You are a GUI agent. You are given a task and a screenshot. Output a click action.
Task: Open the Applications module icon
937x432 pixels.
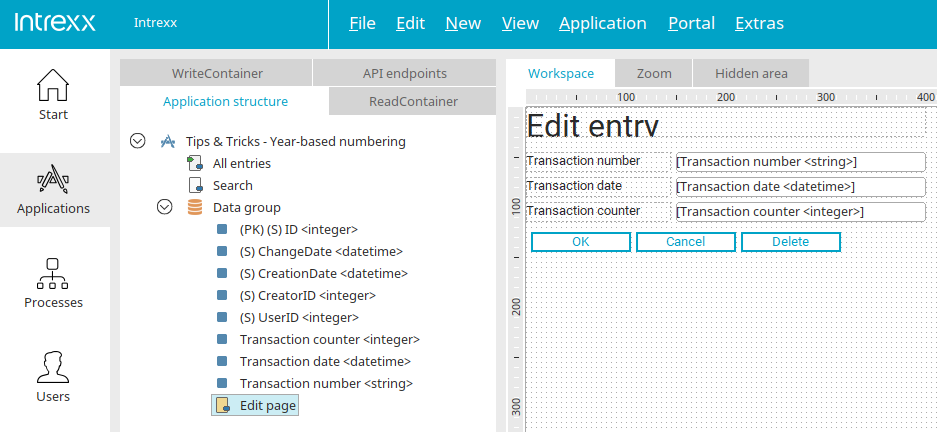53,179
